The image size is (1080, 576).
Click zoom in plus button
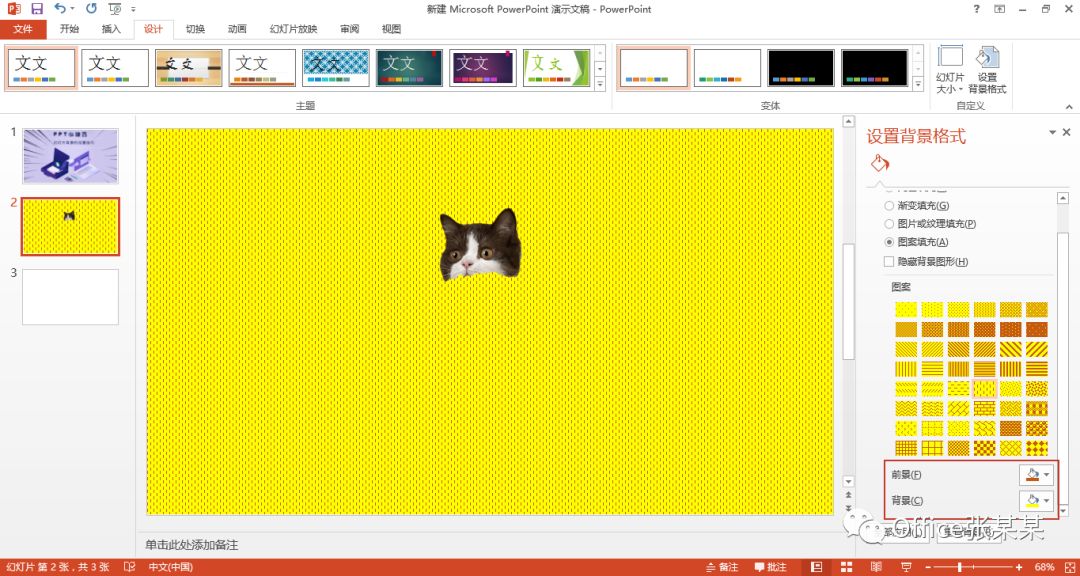click(x=1019, y=568)
